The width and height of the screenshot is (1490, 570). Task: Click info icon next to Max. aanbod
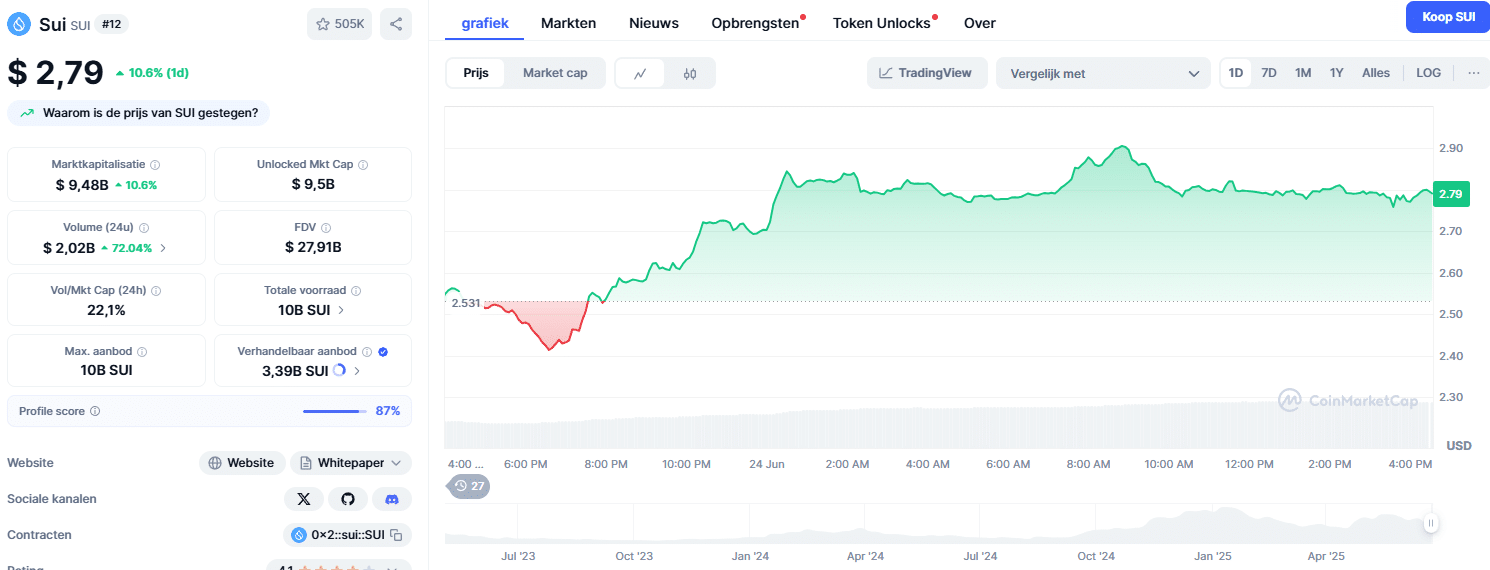(x=142, y=352)
